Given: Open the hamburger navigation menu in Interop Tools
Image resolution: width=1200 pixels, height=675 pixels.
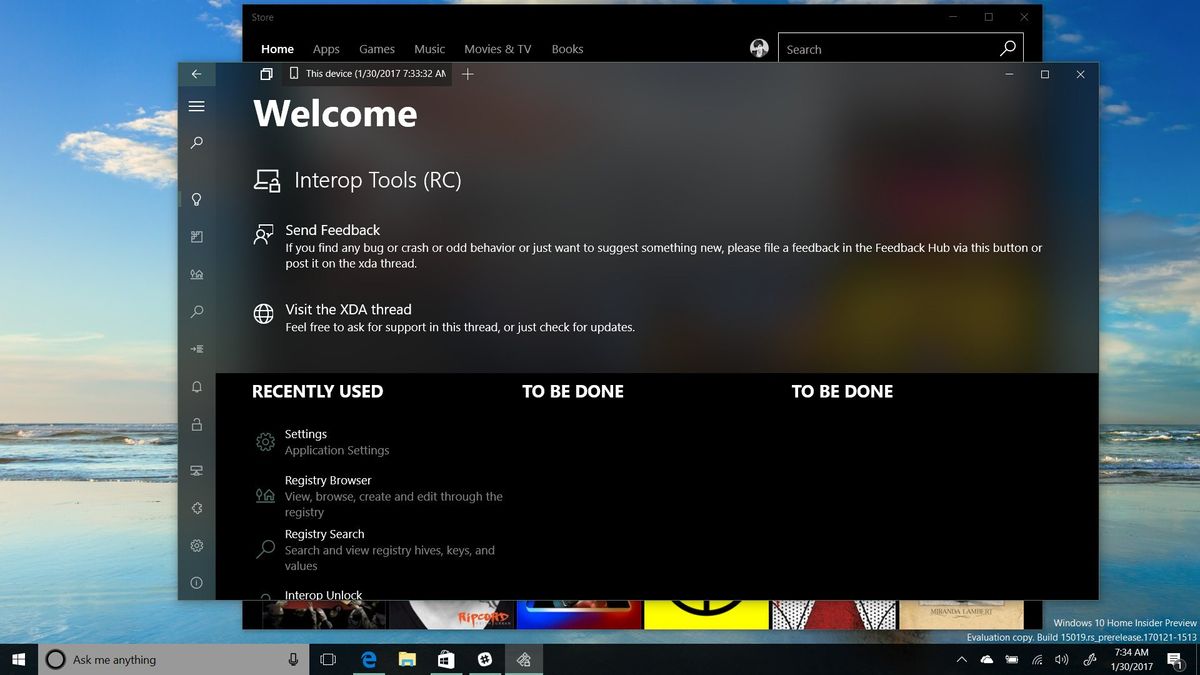Looking at the screenshot, I should 197,106.
